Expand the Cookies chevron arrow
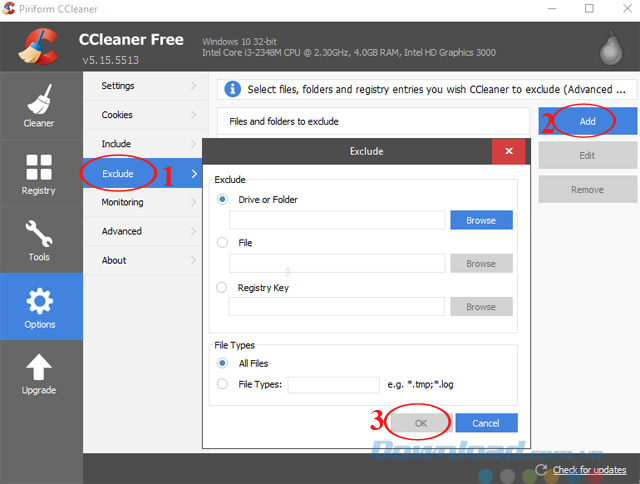The width and height of the screenshot is (640, 484). point(193,115)
